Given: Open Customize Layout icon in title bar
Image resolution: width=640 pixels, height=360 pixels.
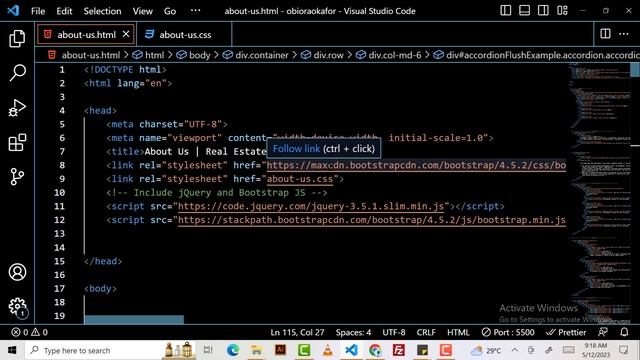Looking at the screenshot, I should click(x=562, y=11).
